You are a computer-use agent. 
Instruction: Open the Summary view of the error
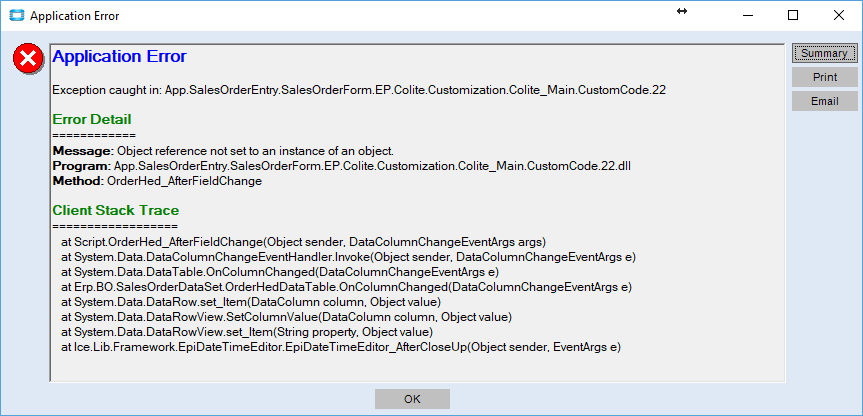(824, 53)
